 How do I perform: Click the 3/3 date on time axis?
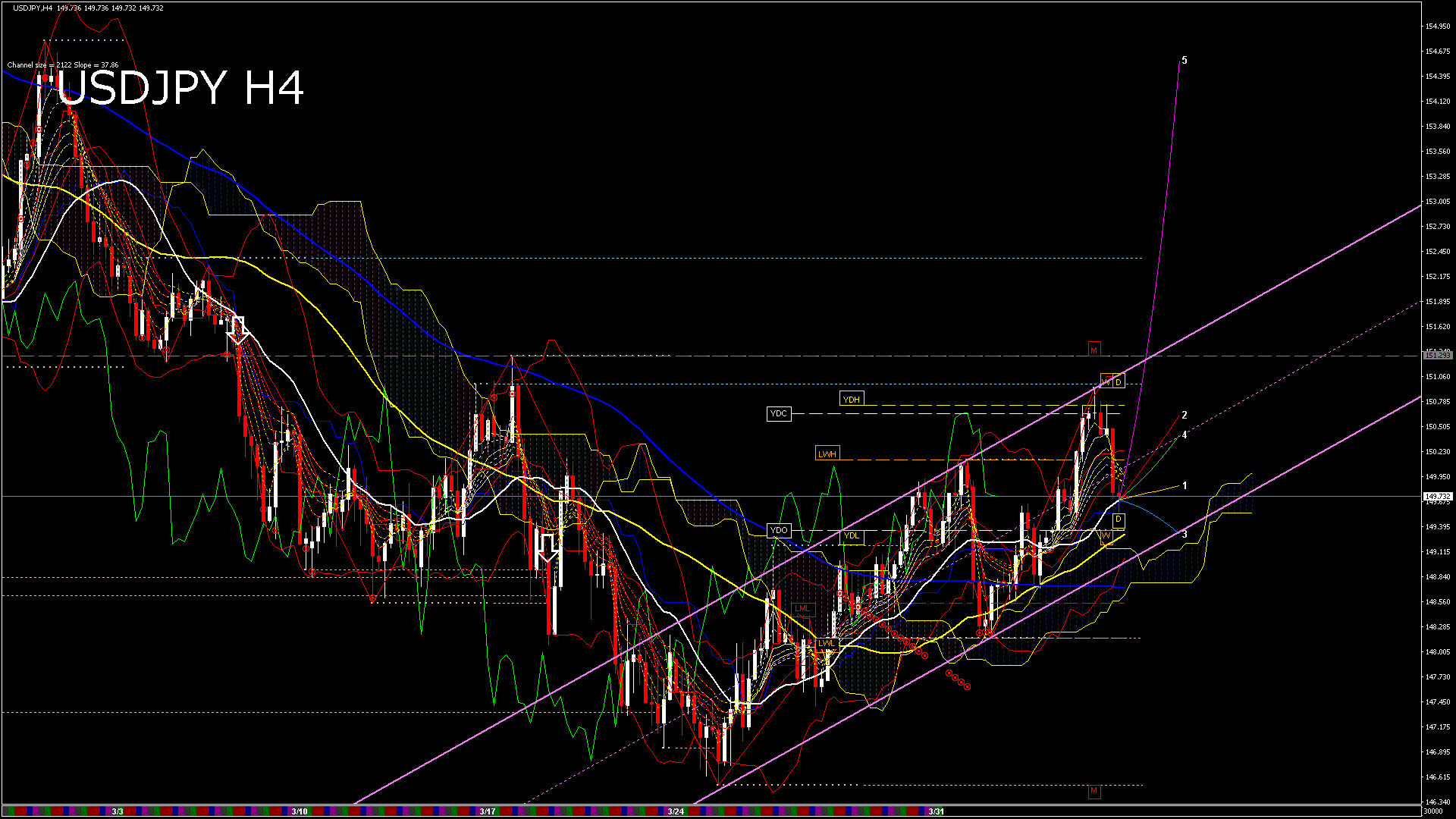118,811
